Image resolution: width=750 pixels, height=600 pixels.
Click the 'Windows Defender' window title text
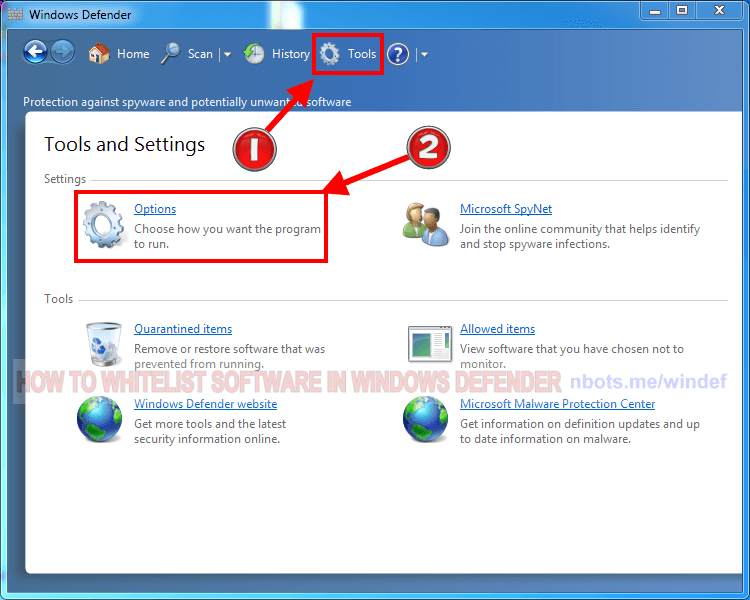click(x=80, y=15)
